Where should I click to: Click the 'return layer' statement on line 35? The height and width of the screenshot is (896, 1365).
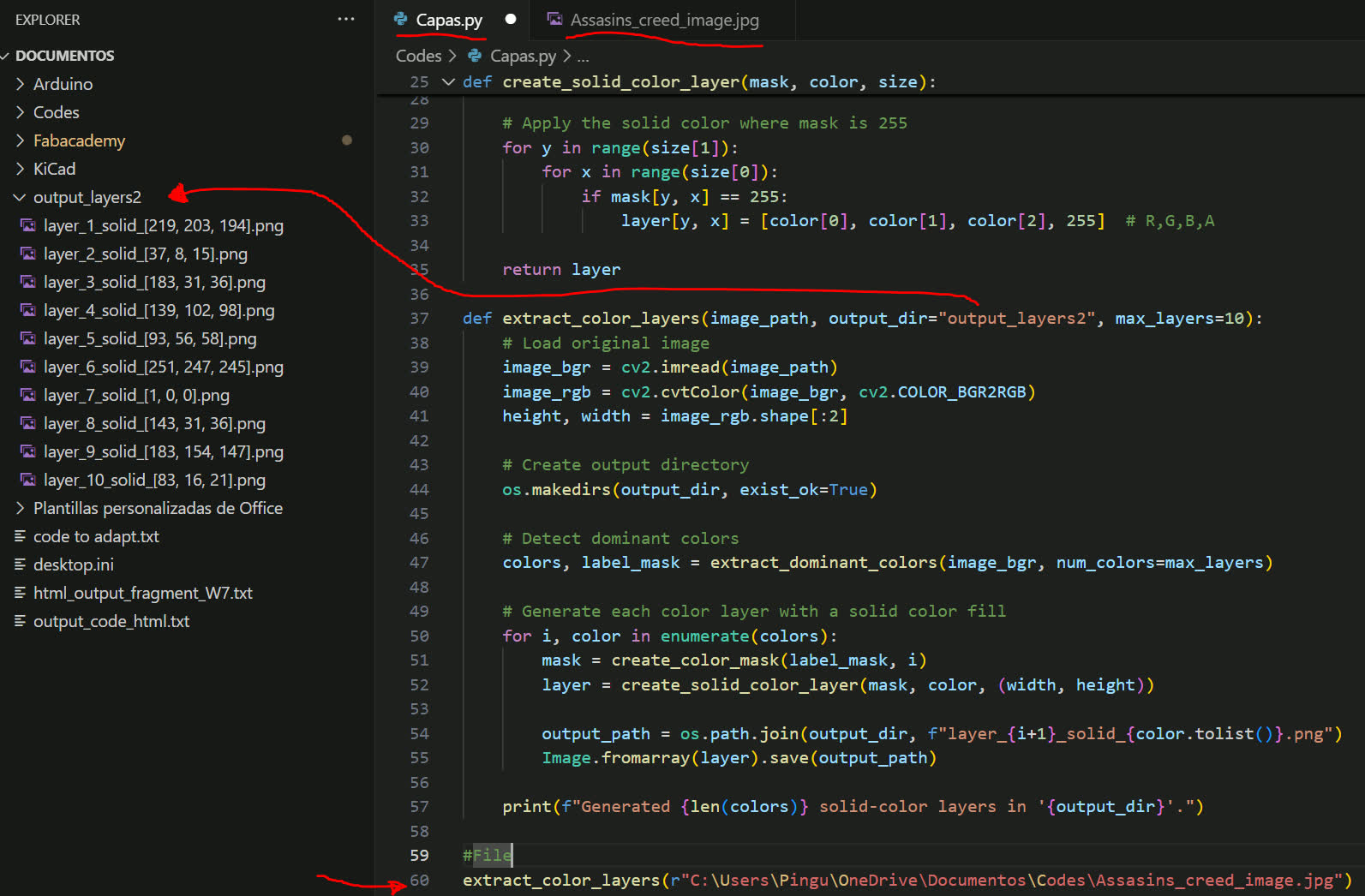[561, 269]
